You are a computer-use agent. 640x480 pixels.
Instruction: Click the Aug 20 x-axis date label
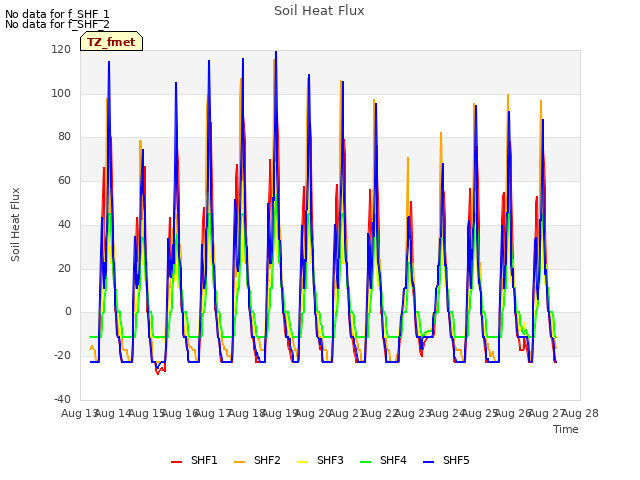click(313, 413)
